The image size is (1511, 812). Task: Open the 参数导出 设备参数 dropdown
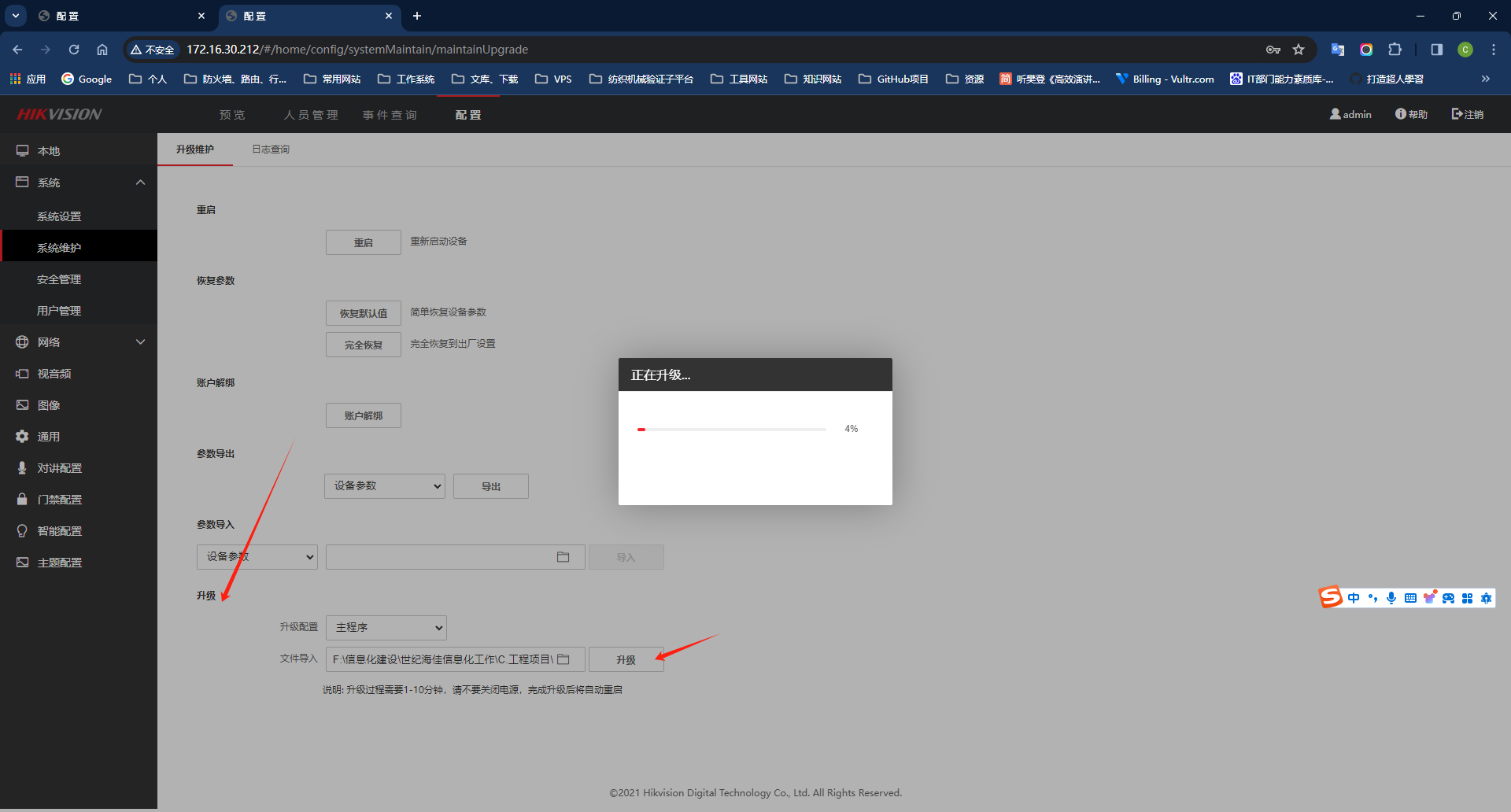click(385, 486)
